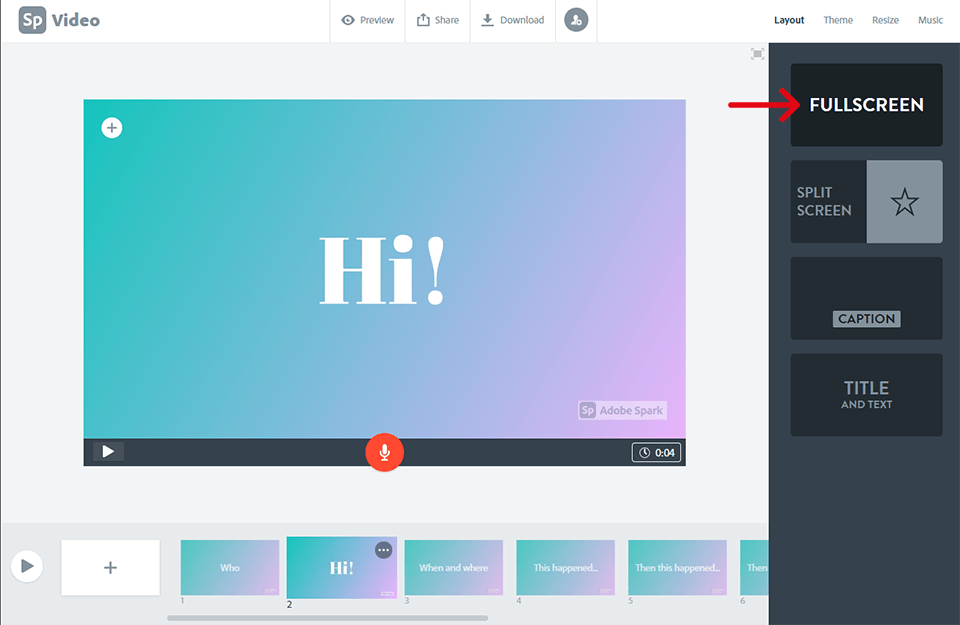Open the options menu on the 'Hi!' slide

[x=383, y=550]
